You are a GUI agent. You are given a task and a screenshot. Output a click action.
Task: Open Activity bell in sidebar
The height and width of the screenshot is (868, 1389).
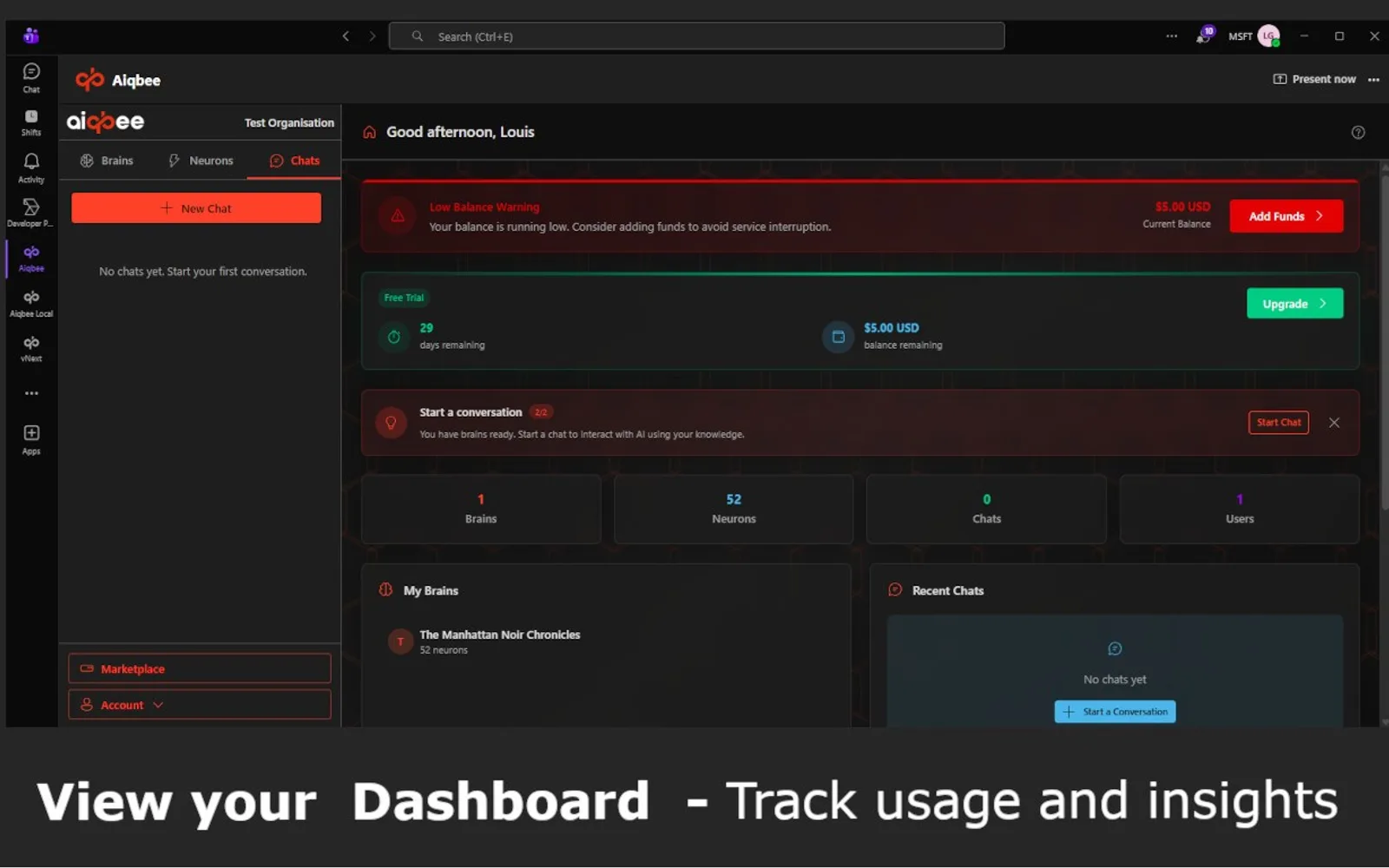coord(31,168)
